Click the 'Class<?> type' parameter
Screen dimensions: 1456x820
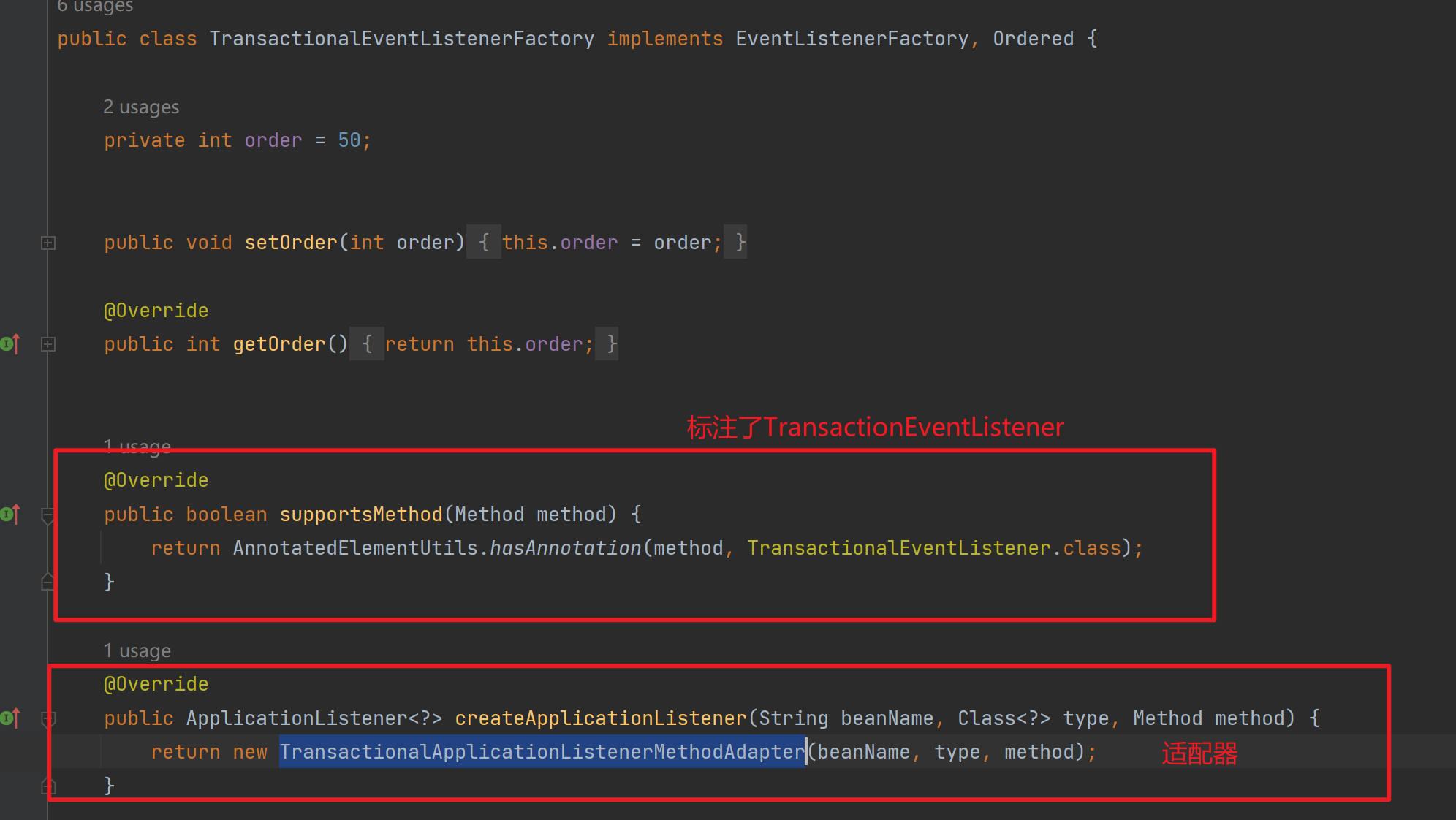click(x=1034, y=718)
